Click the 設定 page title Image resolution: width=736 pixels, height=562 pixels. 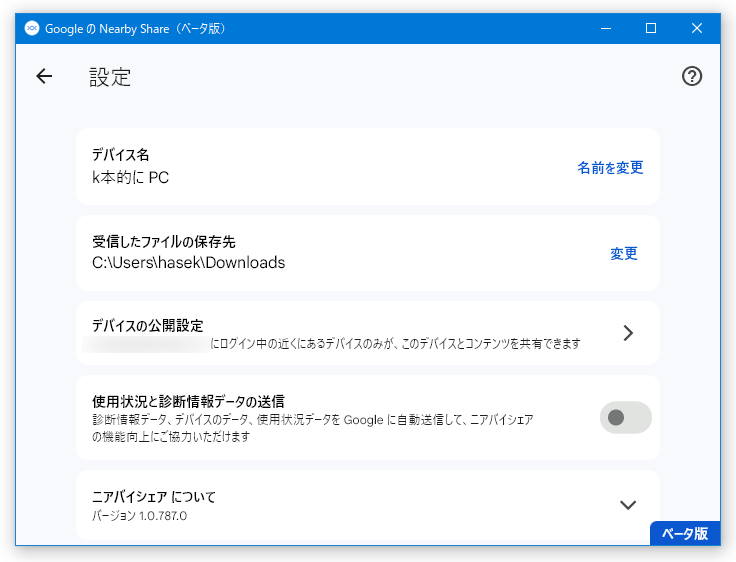[x=110, y=77]
